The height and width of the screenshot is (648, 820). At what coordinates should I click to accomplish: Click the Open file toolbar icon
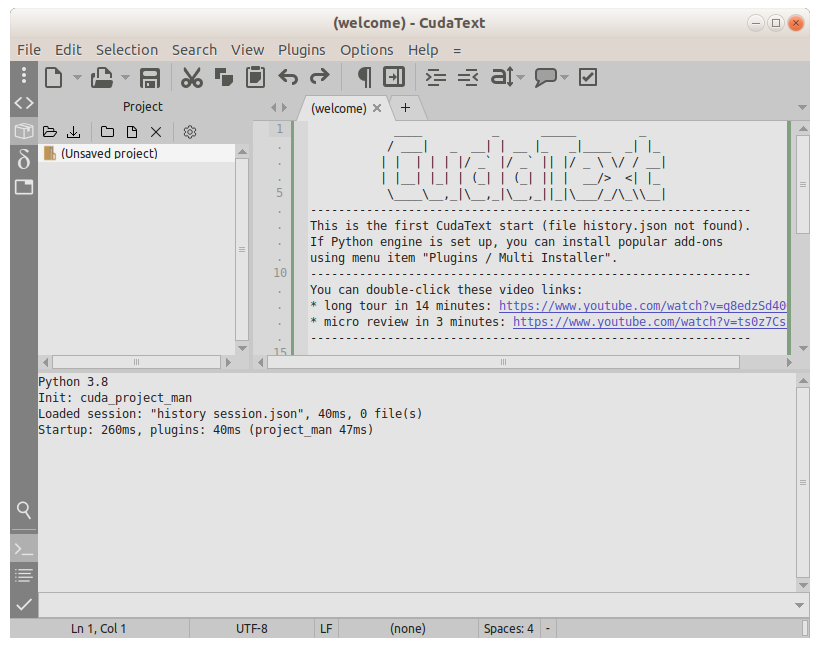[101, 77]
